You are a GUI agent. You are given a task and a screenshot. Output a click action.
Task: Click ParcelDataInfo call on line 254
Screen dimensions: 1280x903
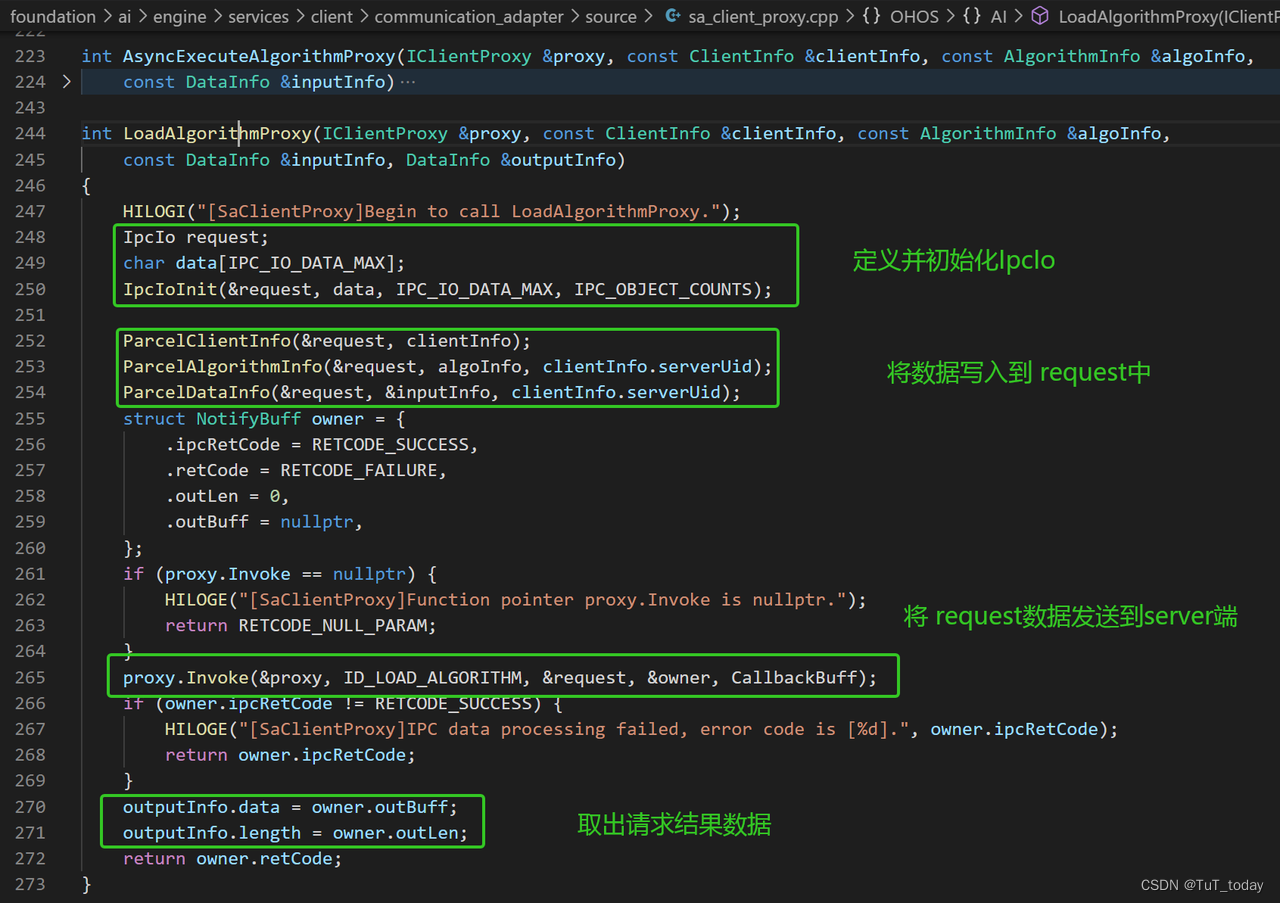click(432, 393)
